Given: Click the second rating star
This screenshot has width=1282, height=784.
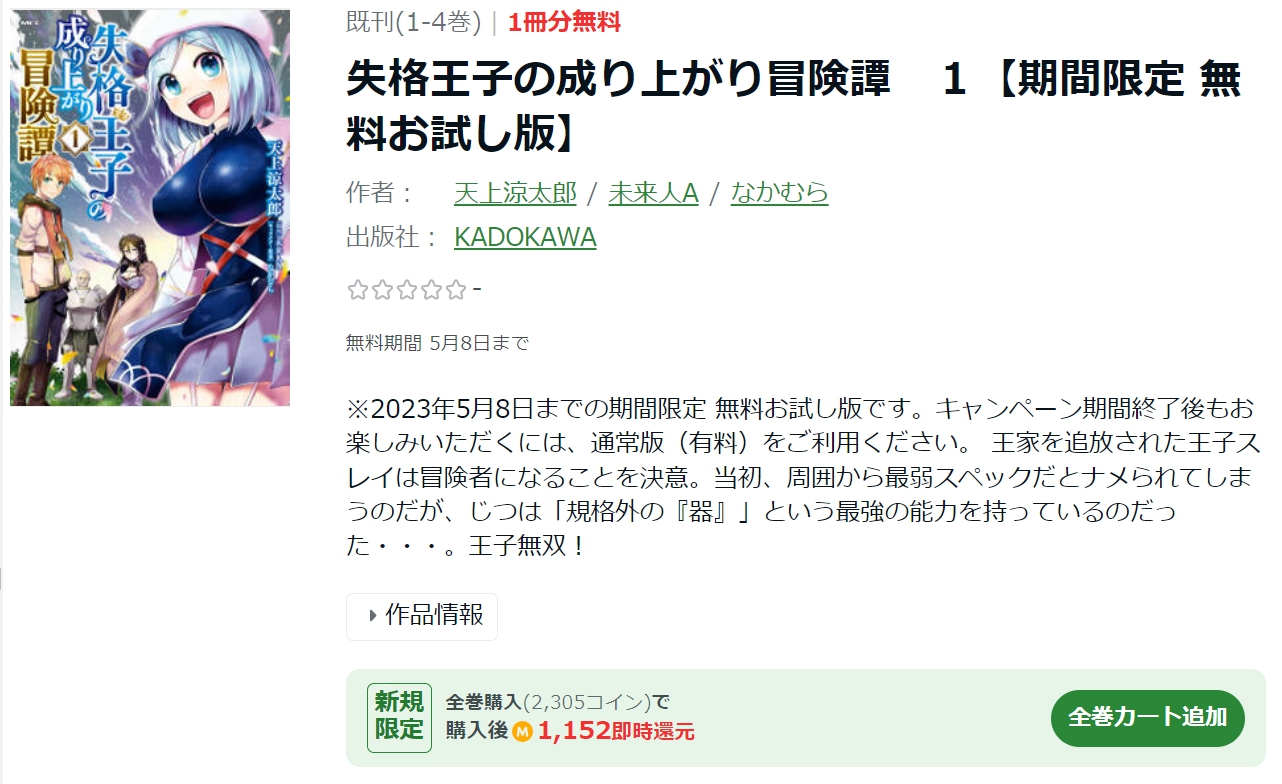Looking at the screenshot, I should click(x=382, y=290).
